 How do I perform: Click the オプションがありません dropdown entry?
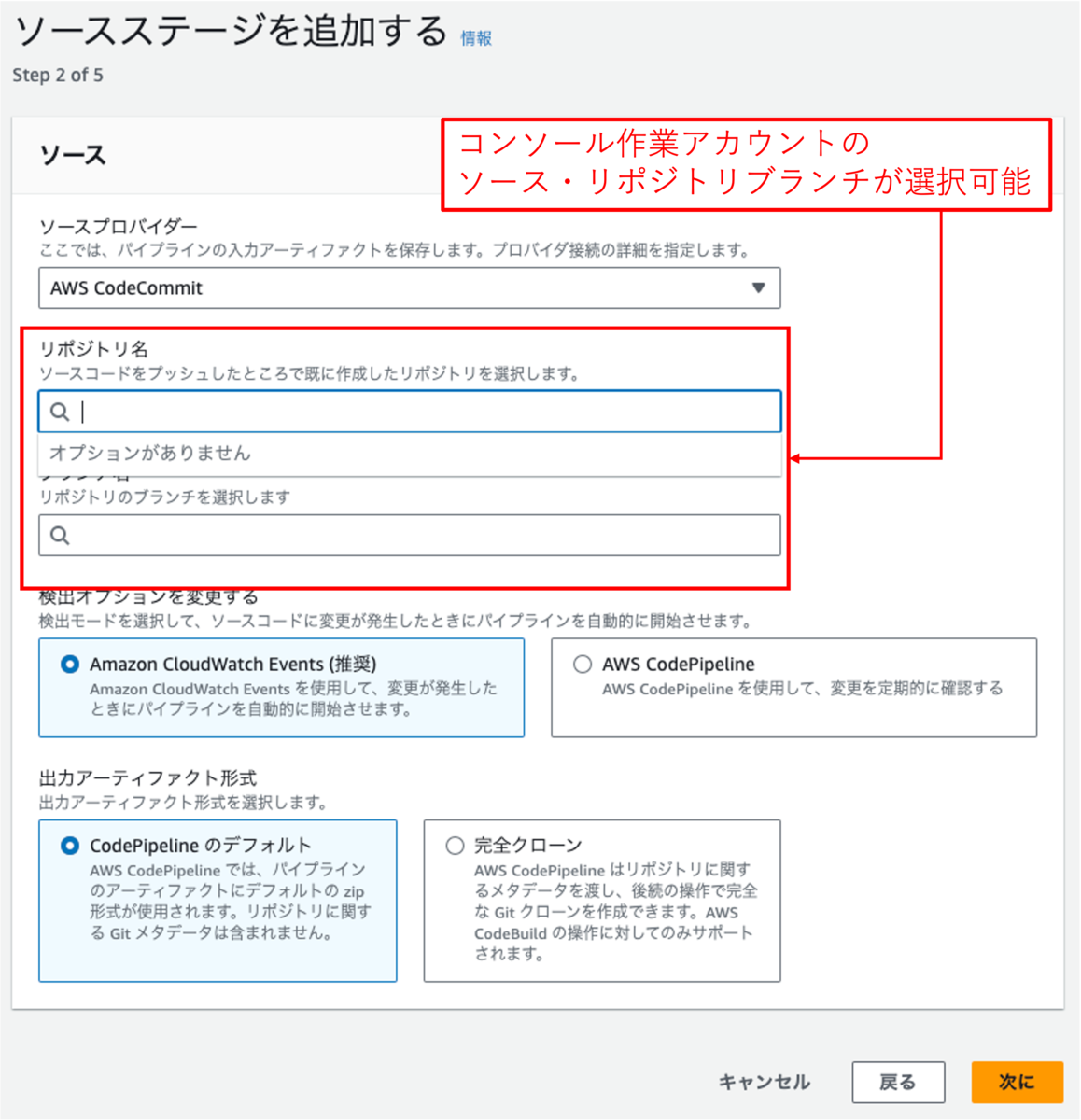[409, 454]
